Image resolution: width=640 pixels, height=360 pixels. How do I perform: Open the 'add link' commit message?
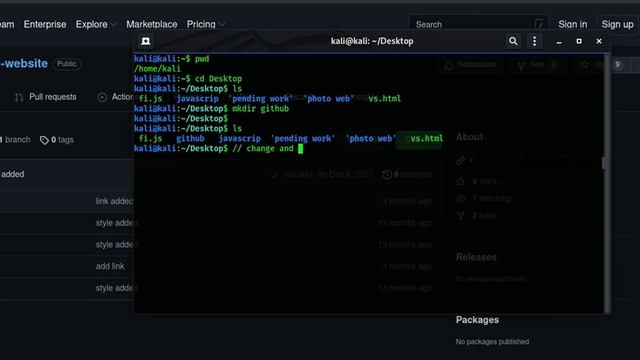(x=110, y=267)
